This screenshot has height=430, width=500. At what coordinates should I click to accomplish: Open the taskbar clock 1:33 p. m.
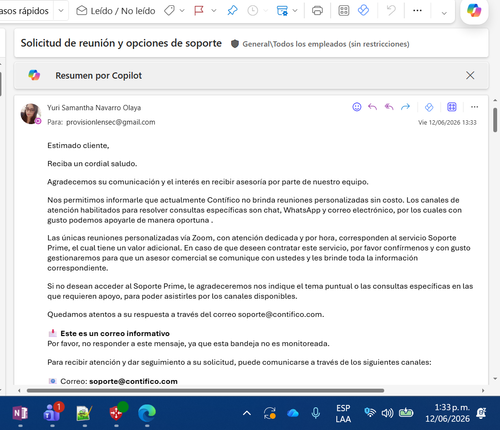[x=448, y=413]
